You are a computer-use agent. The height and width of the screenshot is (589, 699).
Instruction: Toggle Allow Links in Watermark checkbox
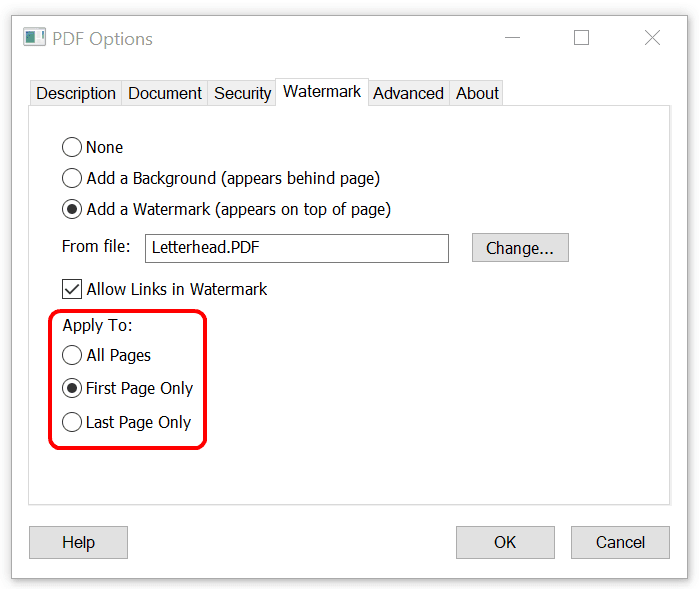72,289
